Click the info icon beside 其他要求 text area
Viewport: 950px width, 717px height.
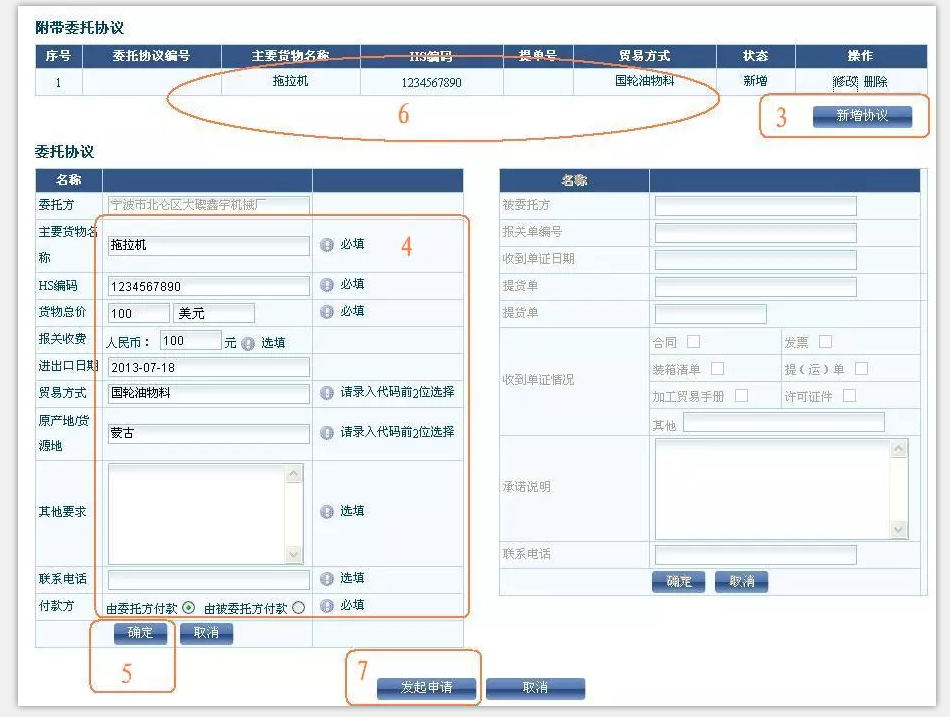[x=326, y=512]
